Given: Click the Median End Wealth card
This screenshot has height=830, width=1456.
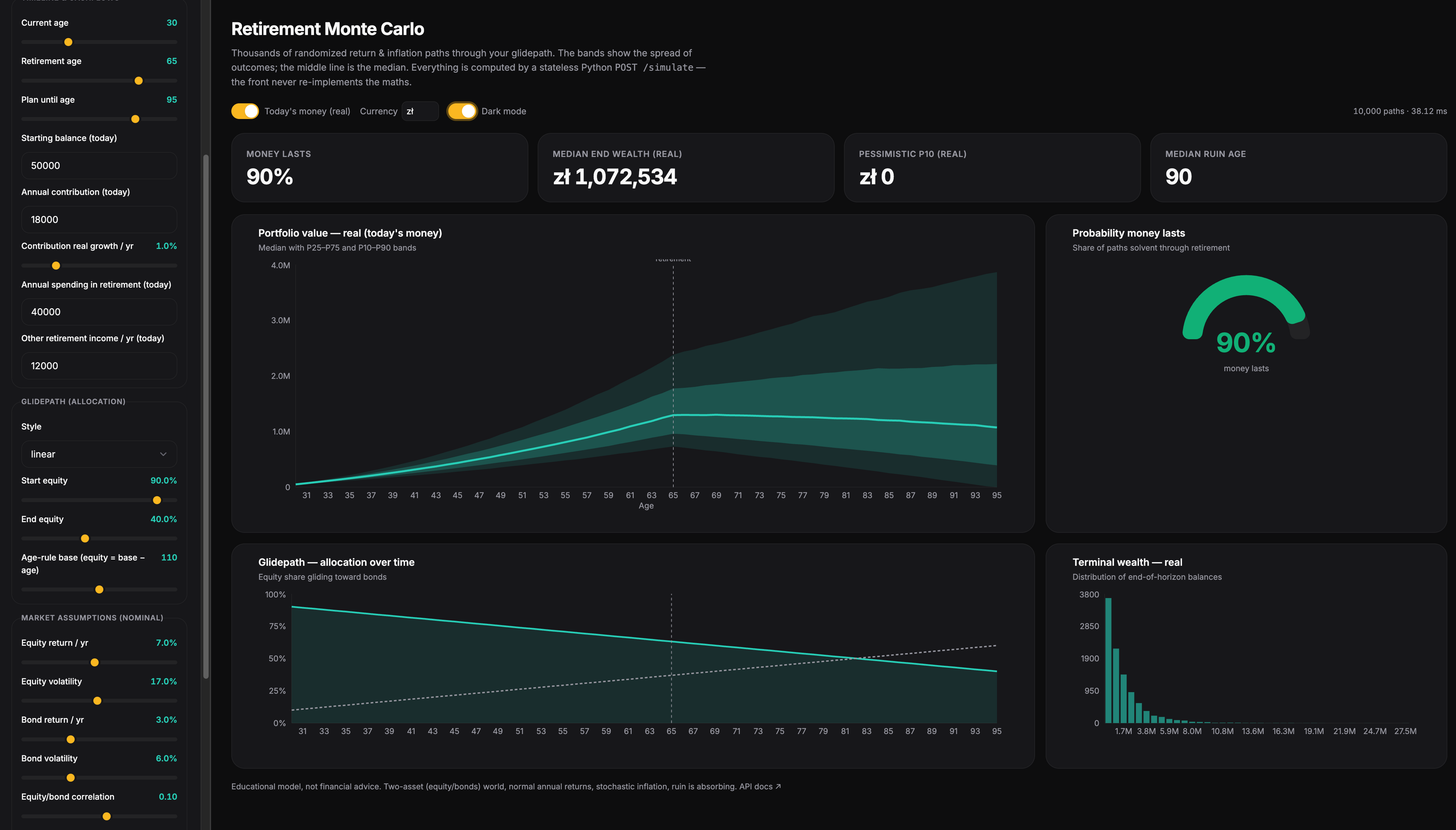Looking at the screenshot, I should click(x=686, y=168).
